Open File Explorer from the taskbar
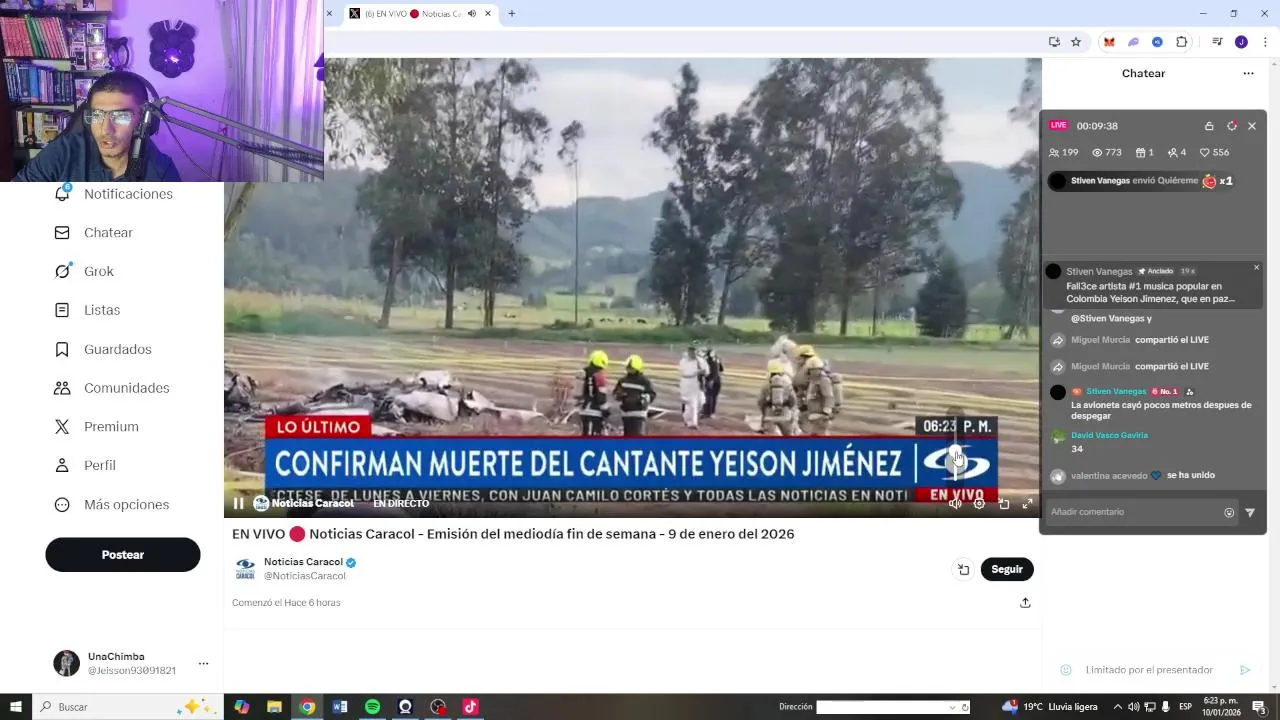 pyautogui.click(x=274, y=707)
